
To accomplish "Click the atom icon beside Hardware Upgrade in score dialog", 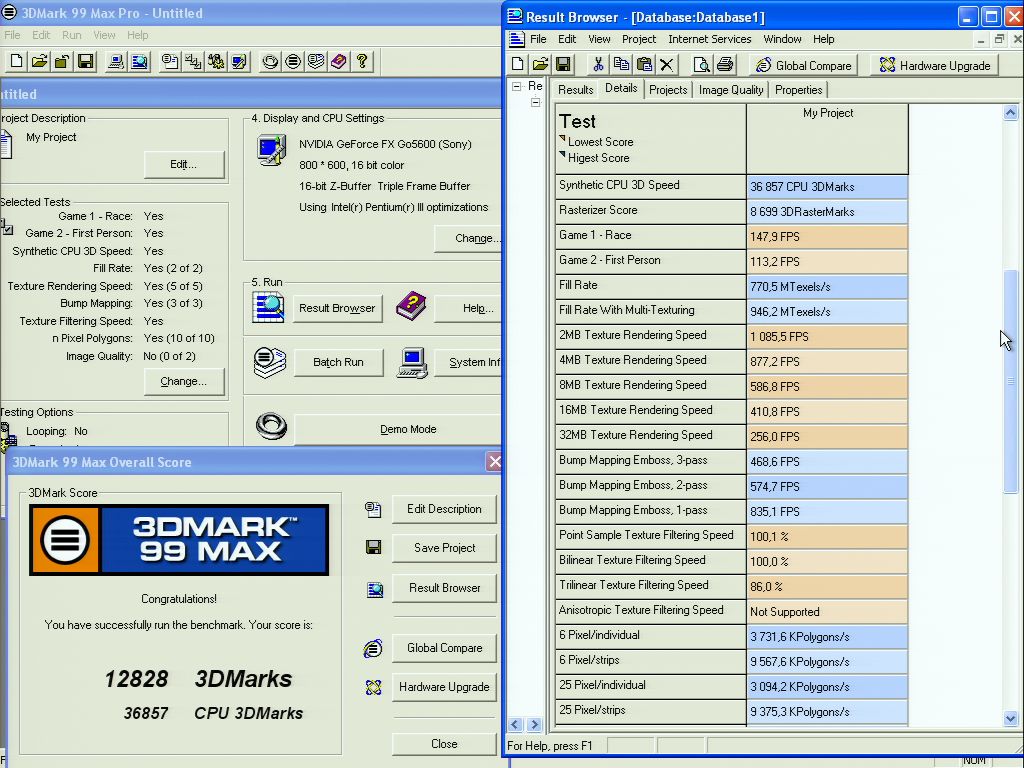I will (x=374, y=687).
